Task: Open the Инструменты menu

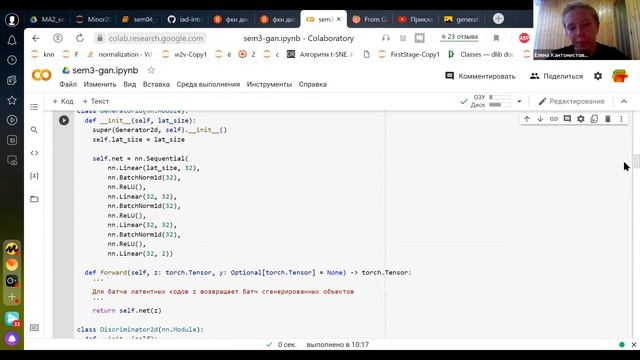Action: (x=269, y=84)
